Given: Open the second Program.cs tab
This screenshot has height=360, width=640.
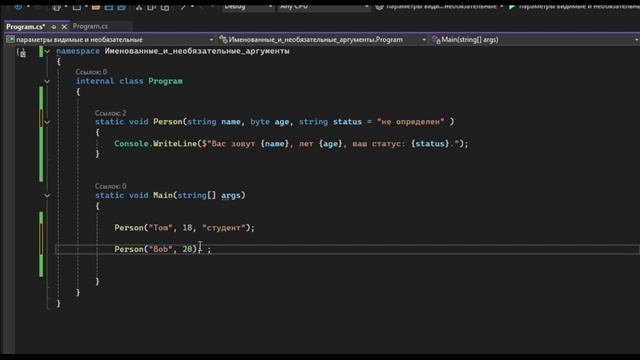Looking at the screenshot, I should click(90, 26).
